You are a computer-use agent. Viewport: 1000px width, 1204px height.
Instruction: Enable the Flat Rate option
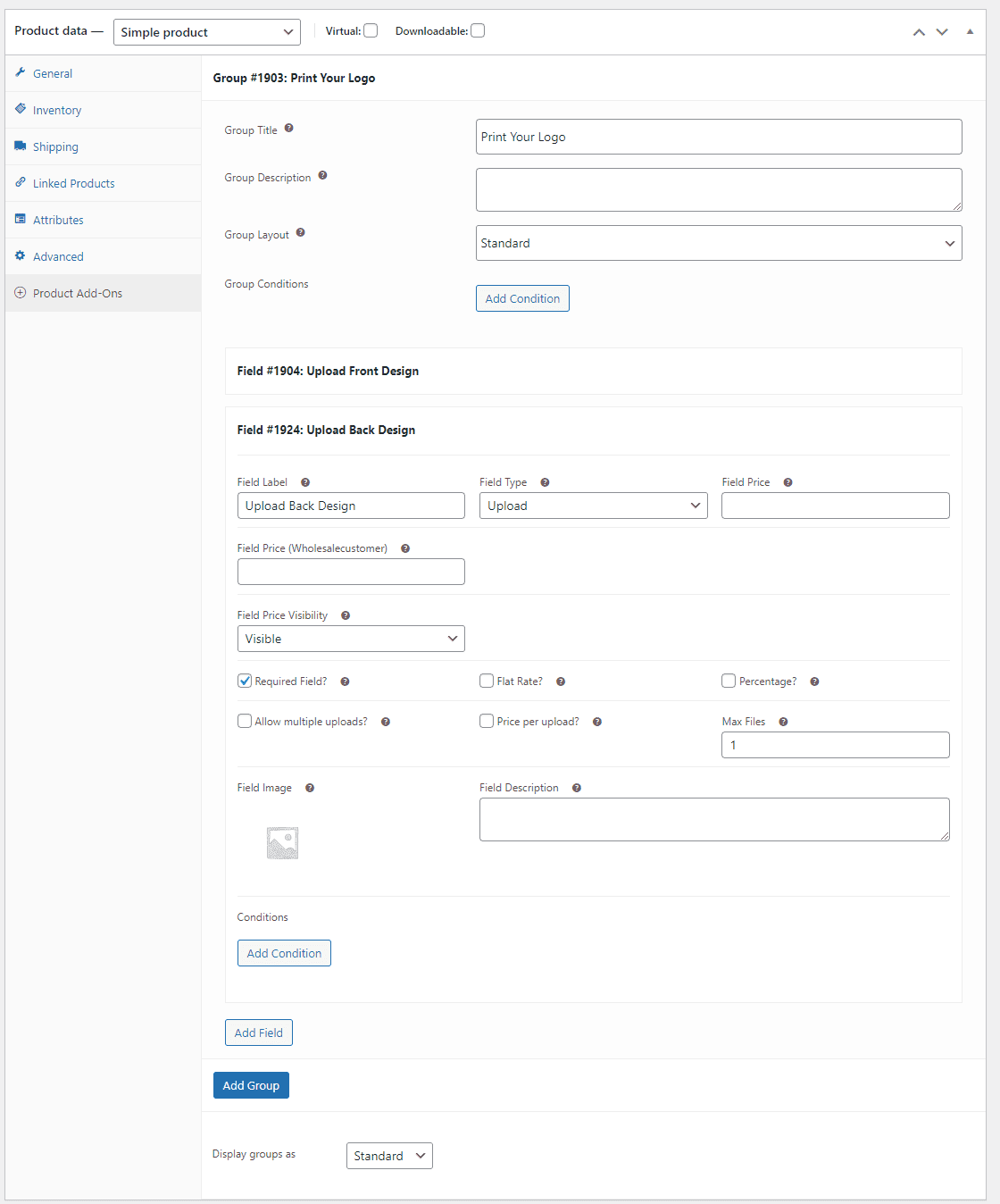486,681
